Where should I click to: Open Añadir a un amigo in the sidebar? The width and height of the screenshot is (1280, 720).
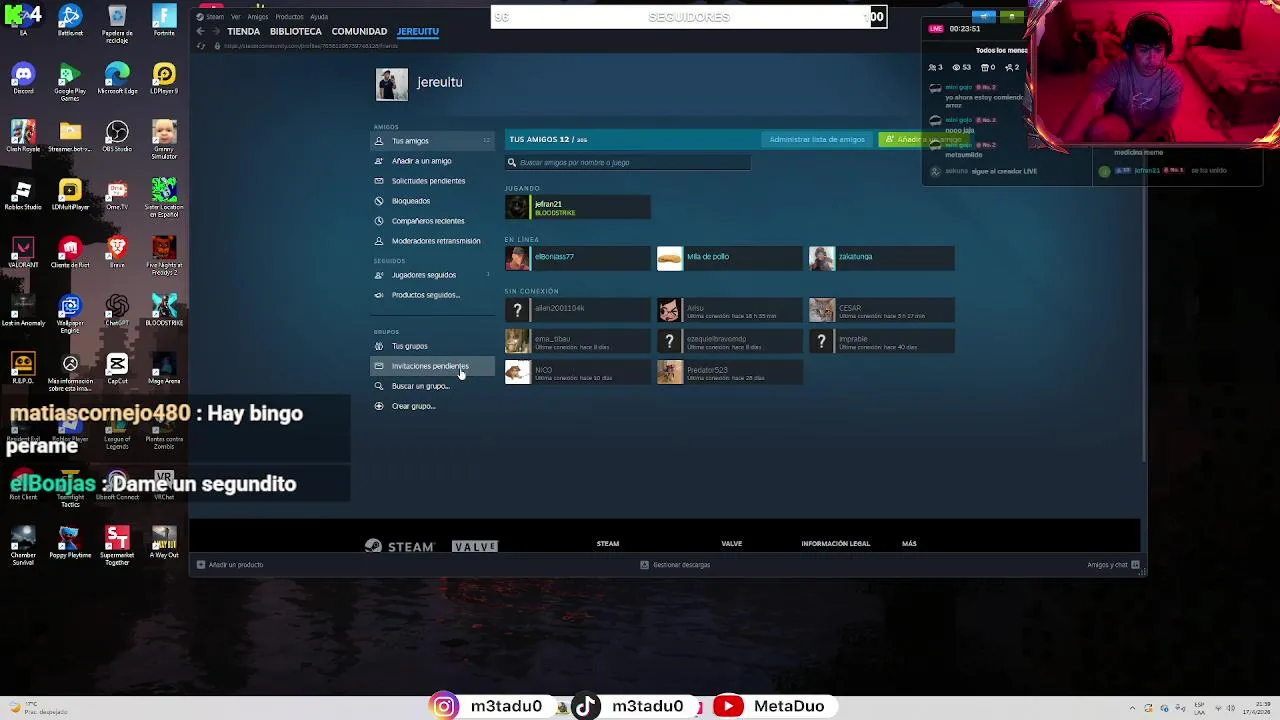(x=432, y=161)
